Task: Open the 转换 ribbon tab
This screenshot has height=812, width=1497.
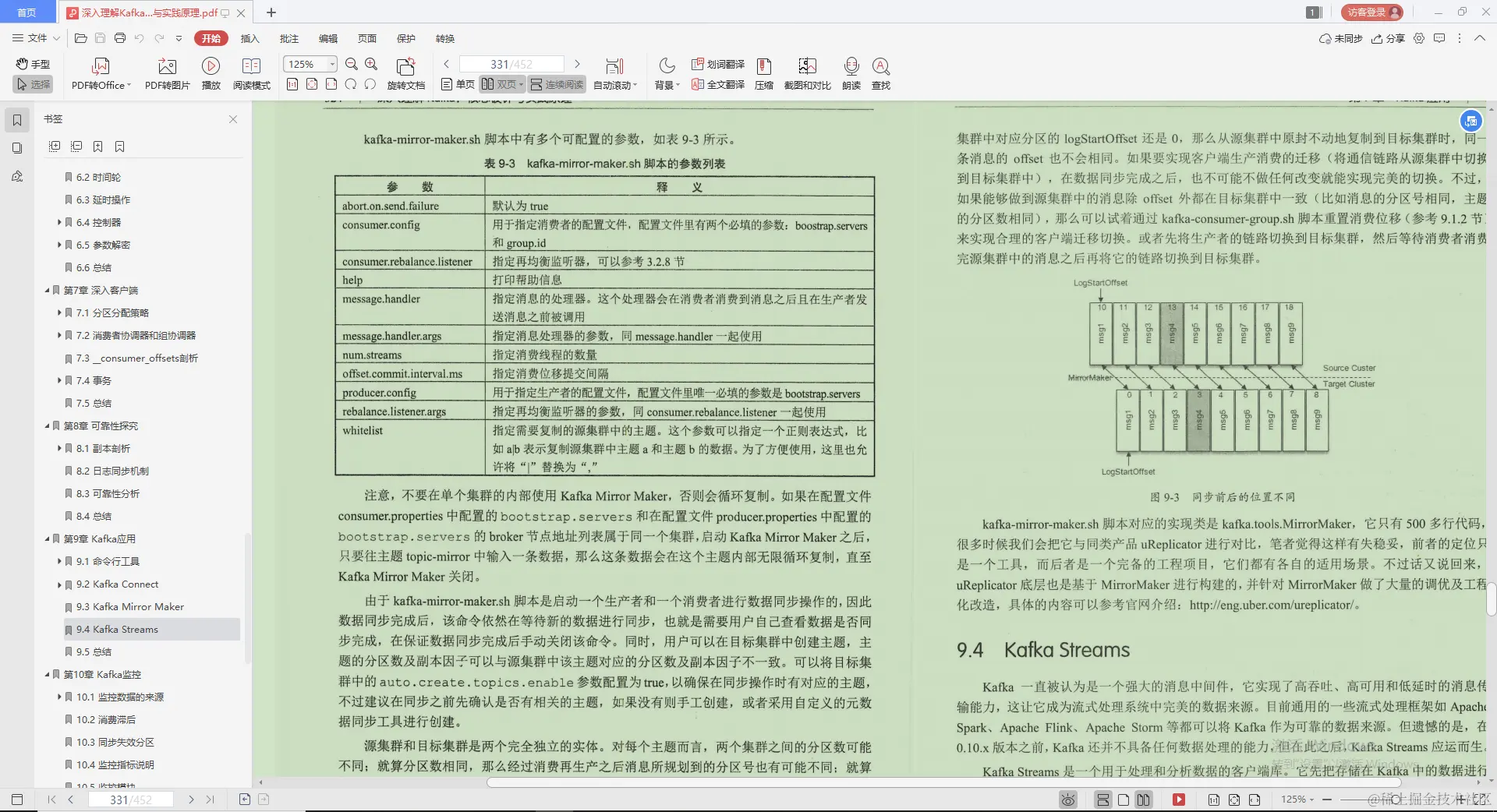Action: (x=445, y=38)
